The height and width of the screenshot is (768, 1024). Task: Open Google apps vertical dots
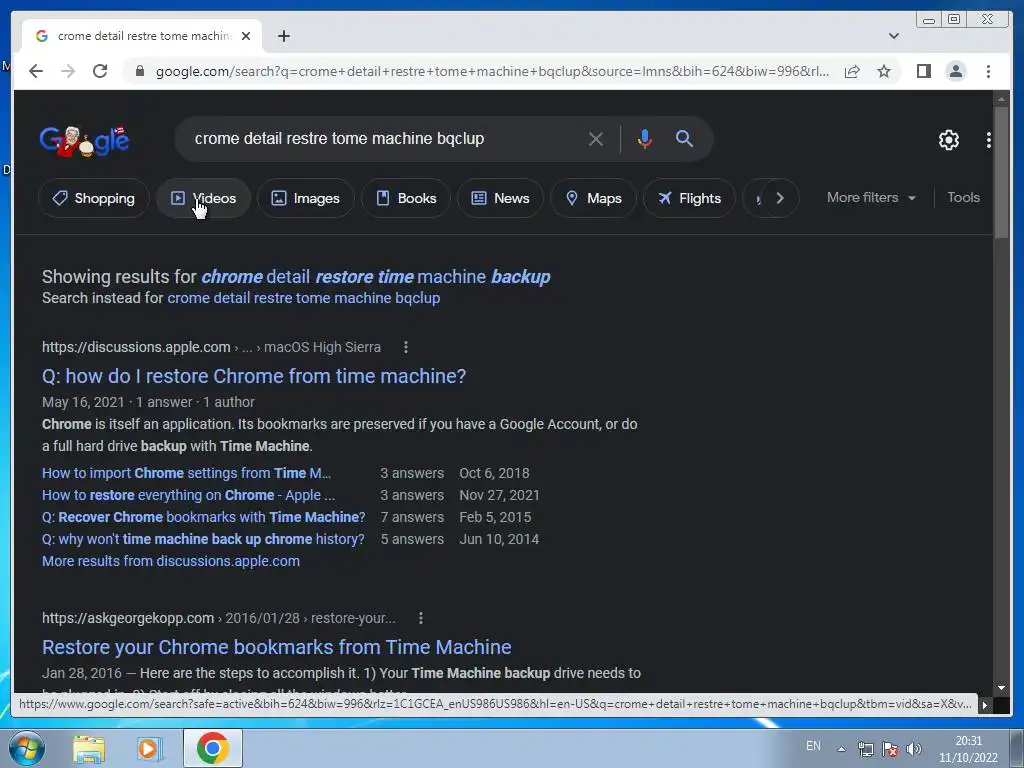(988, 140)
